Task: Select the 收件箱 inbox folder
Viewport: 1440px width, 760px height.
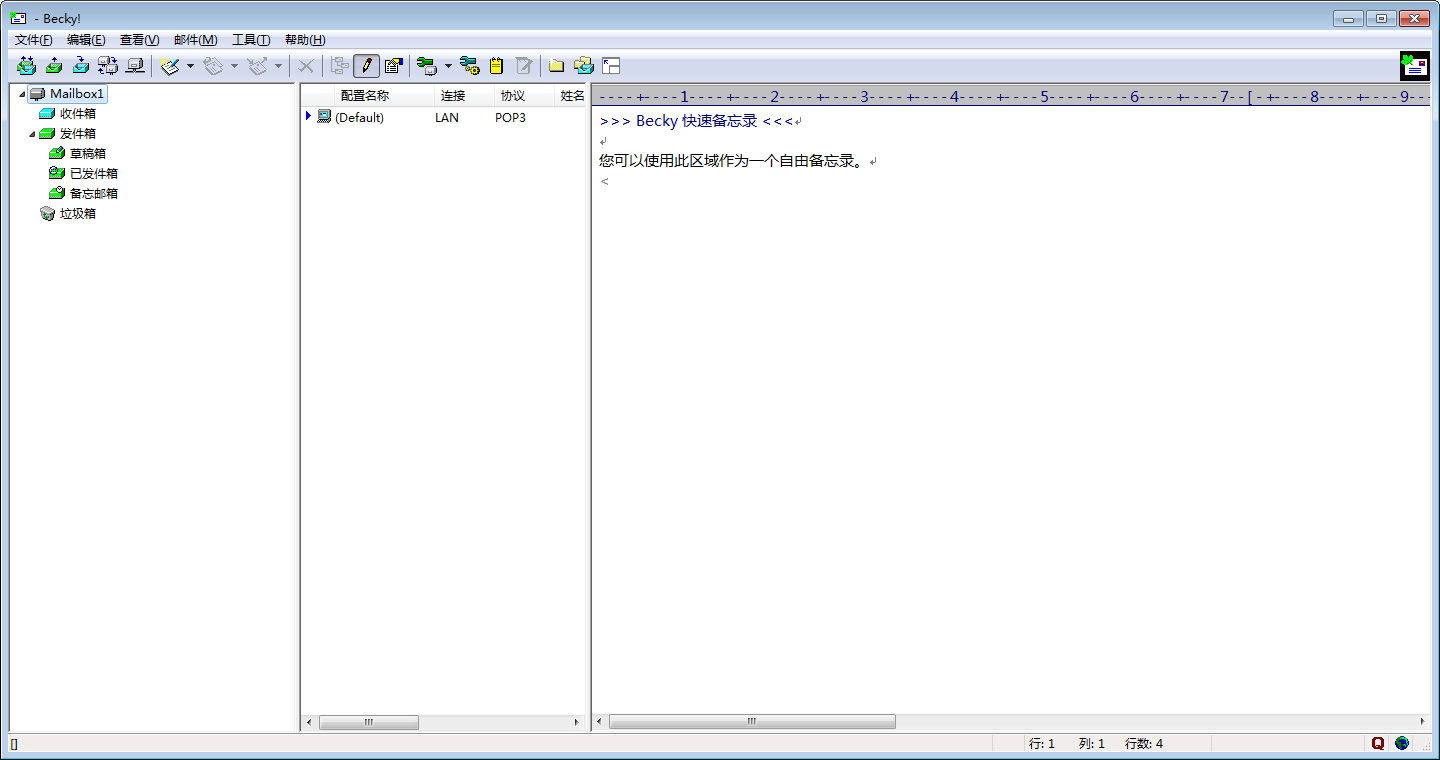Action: pyautogui.click(x=78, y=114)
